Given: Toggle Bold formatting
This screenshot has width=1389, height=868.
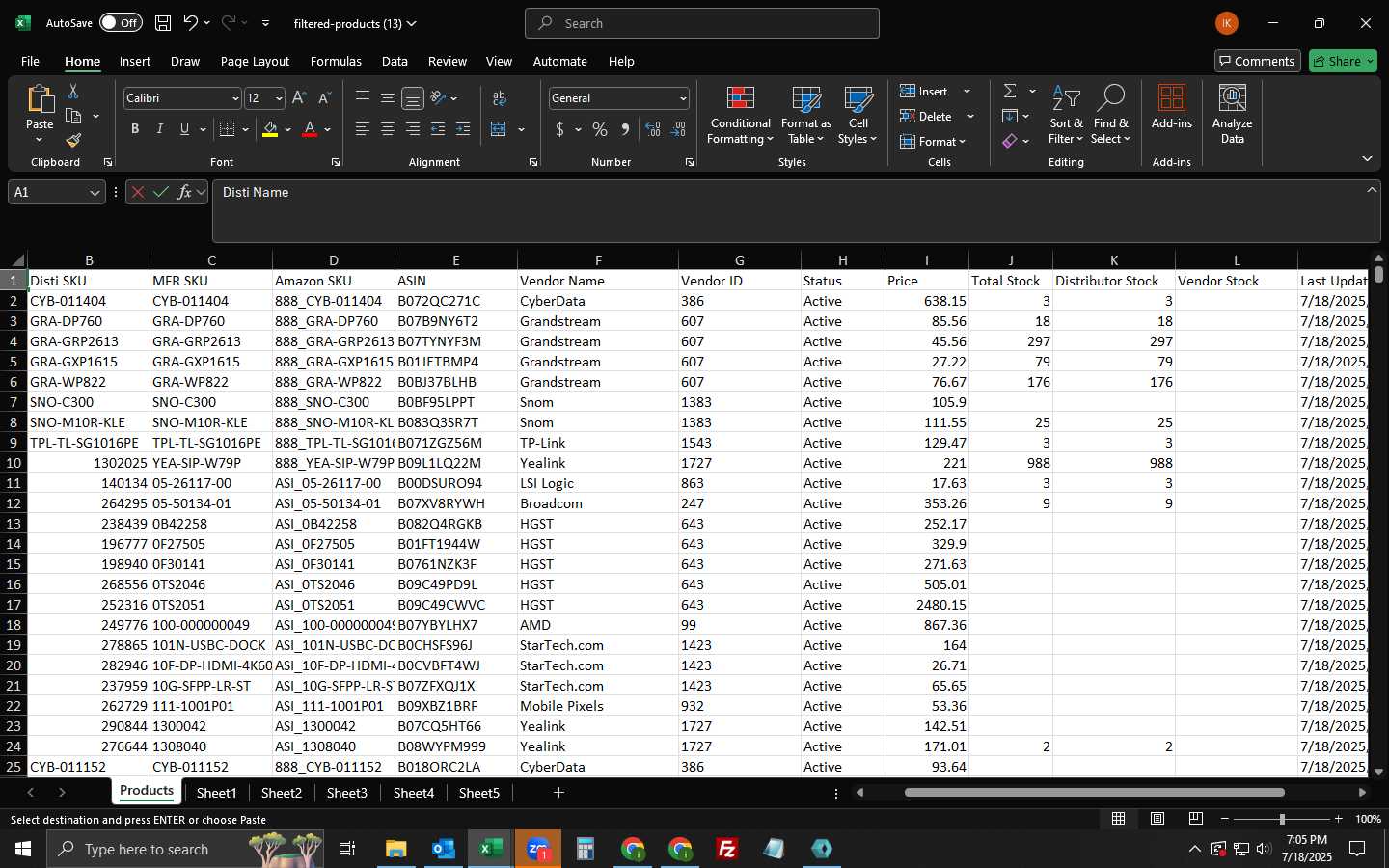Looking at the screenshot, I should pyautogui.click(x=135, y=129).
